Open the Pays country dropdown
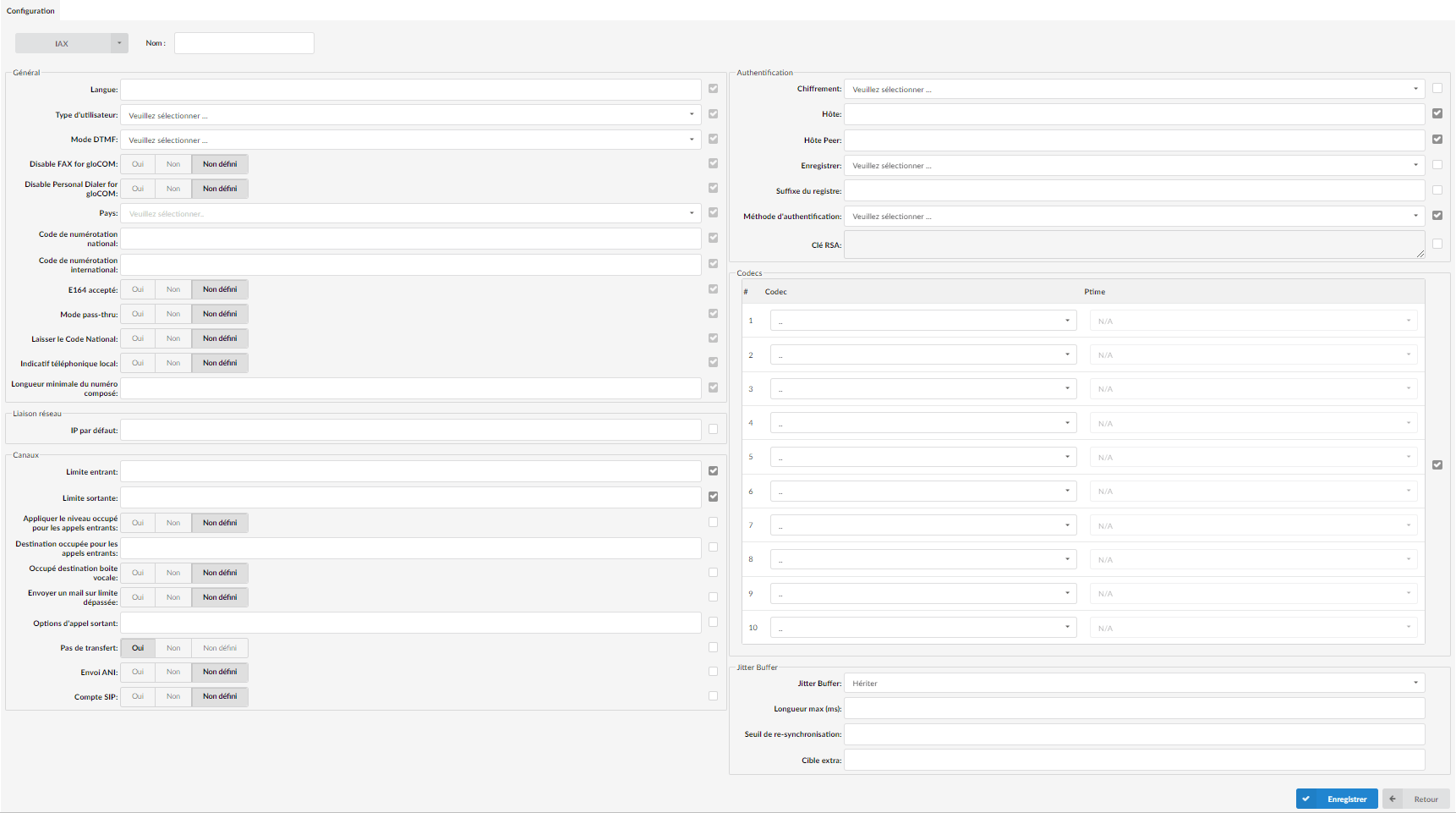Image resolution: width=1456 pixels, height=813 pixels. (x=411, y=213)
